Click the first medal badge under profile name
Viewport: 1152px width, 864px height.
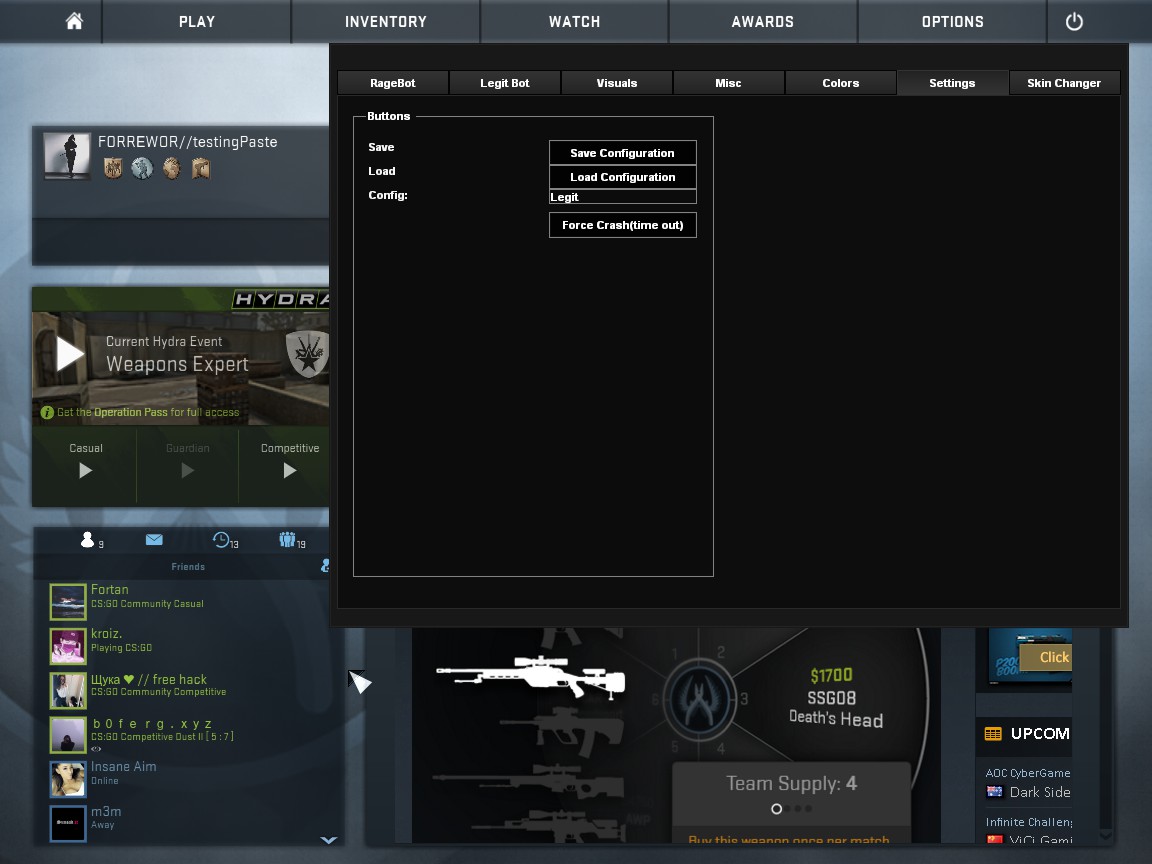coord(113,168)
